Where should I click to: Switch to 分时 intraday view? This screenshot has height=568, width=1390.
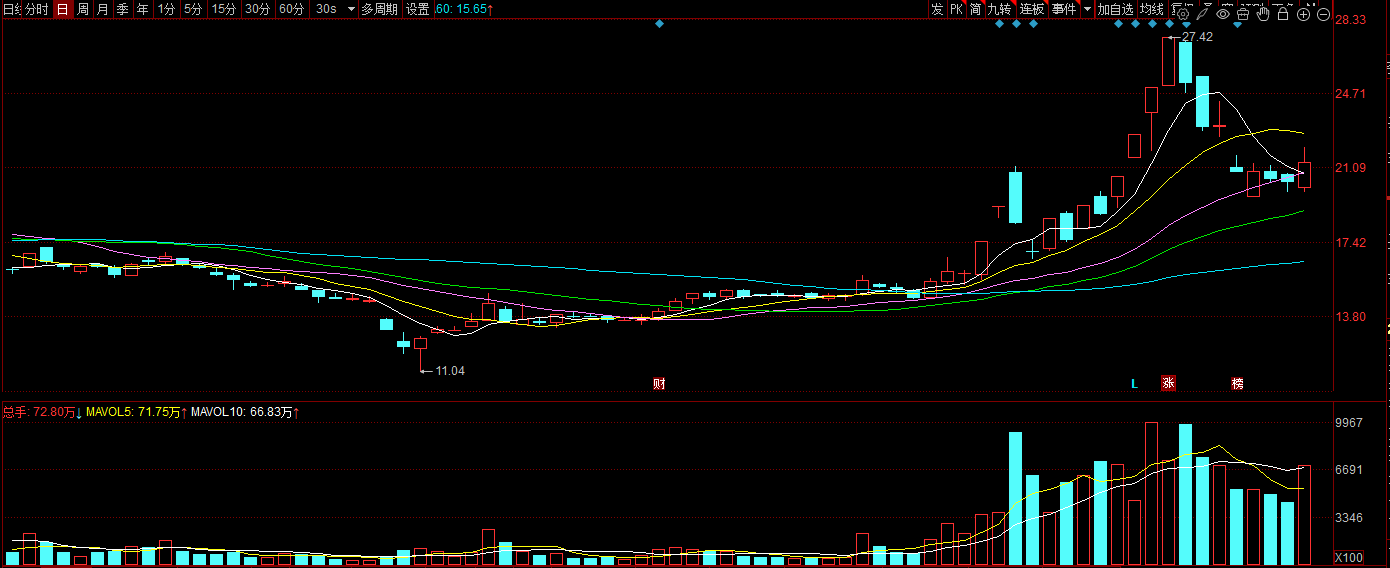(36, 9)
